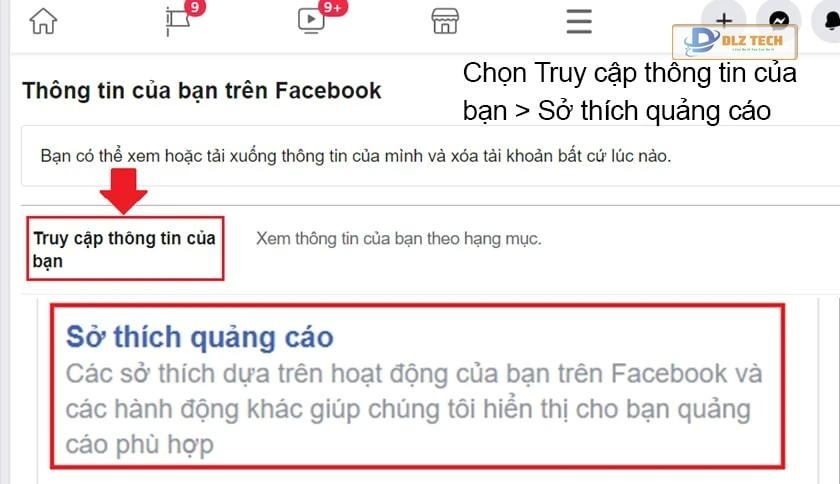Click the red 9 badge on Pages

[x=195, y=8]
